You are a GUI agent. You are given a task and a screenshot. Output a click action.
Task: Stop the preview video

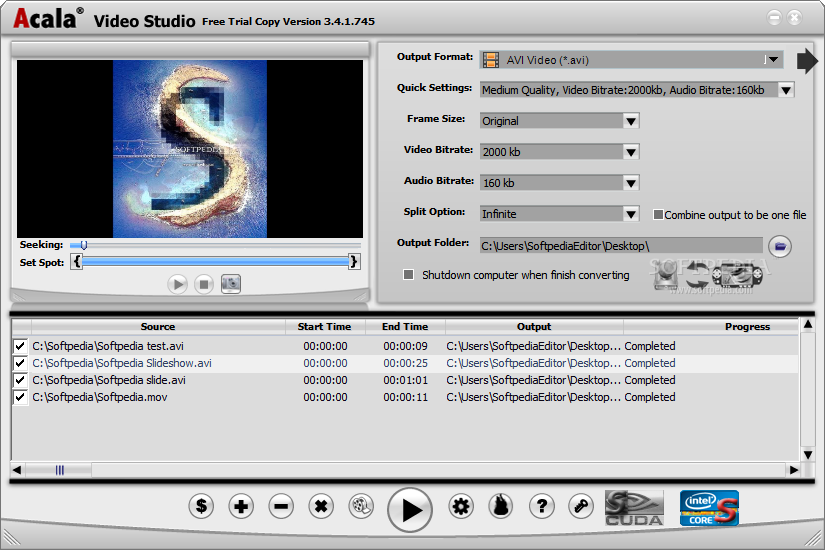coord(204,285)
